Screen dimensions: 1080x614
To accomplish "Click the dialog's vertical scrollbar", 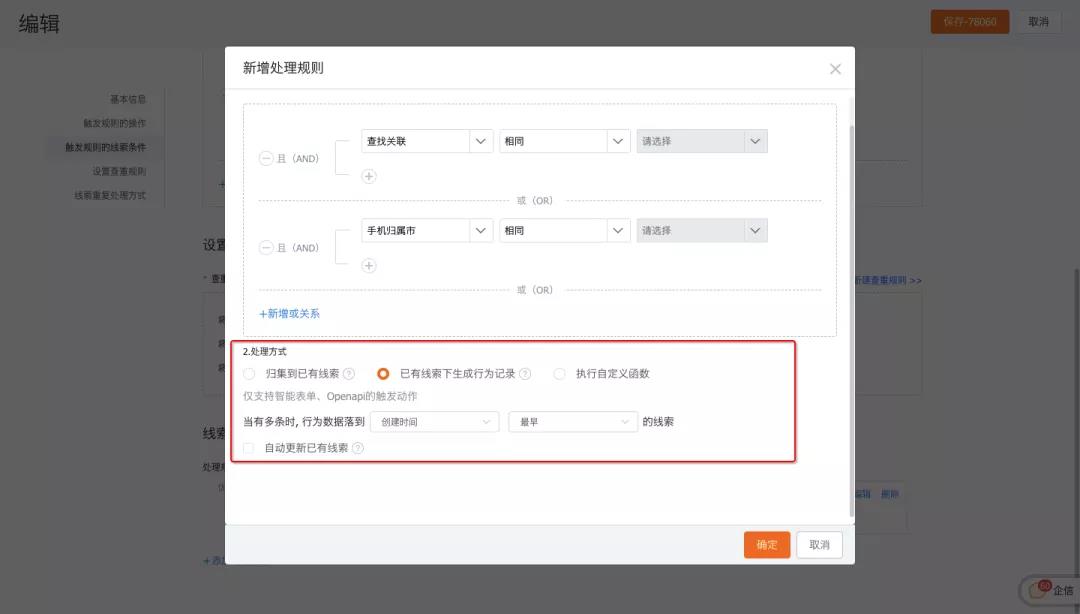I will (851, 320).
